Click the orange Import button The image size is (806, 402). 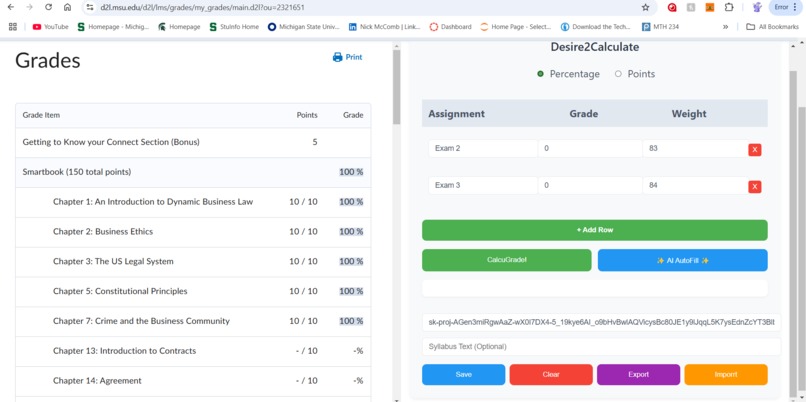[x=726, y=374]
